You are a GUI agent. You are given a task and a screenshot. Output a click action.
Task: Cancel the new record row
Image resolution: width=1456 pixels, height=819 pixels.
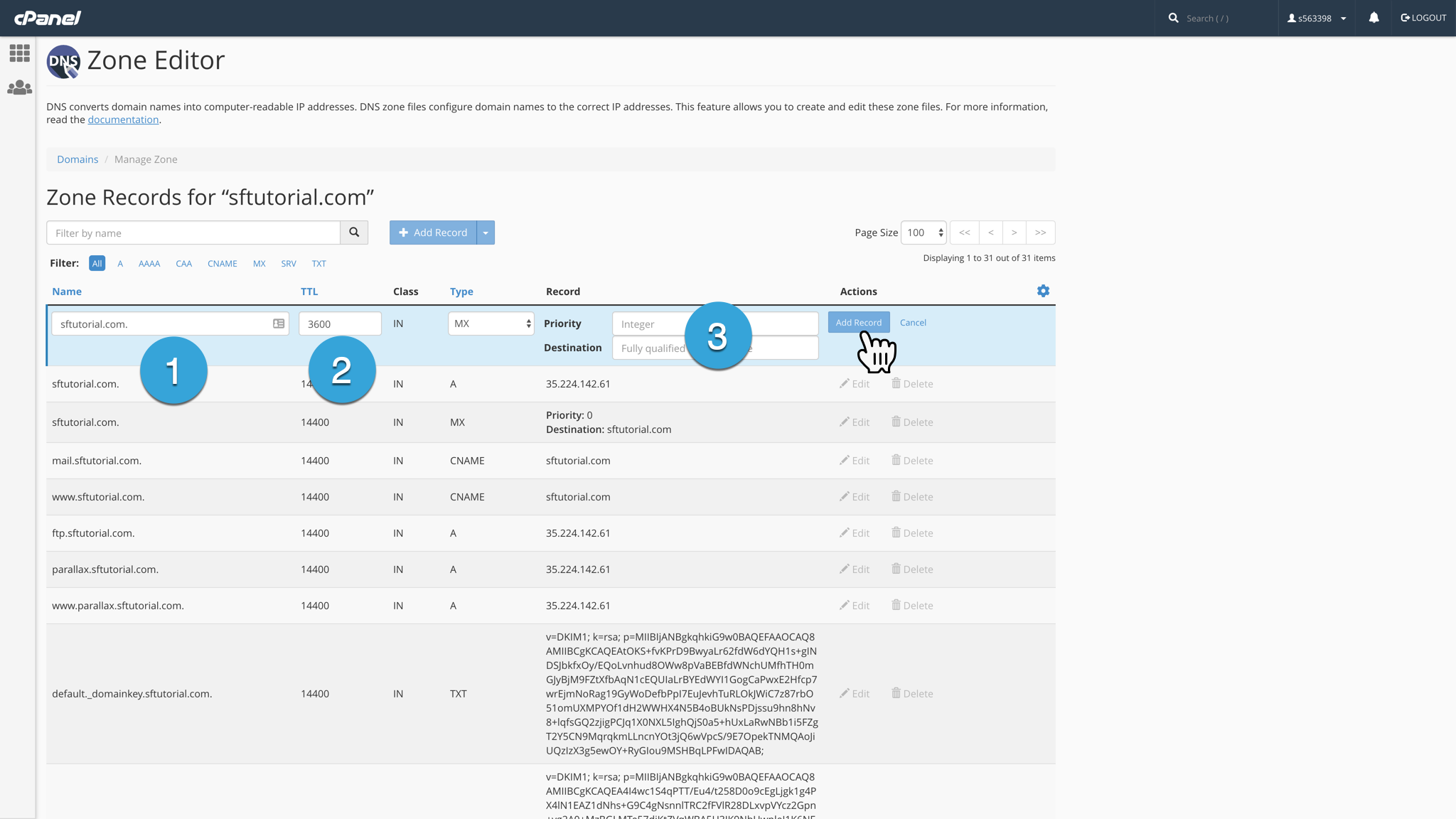913,322
